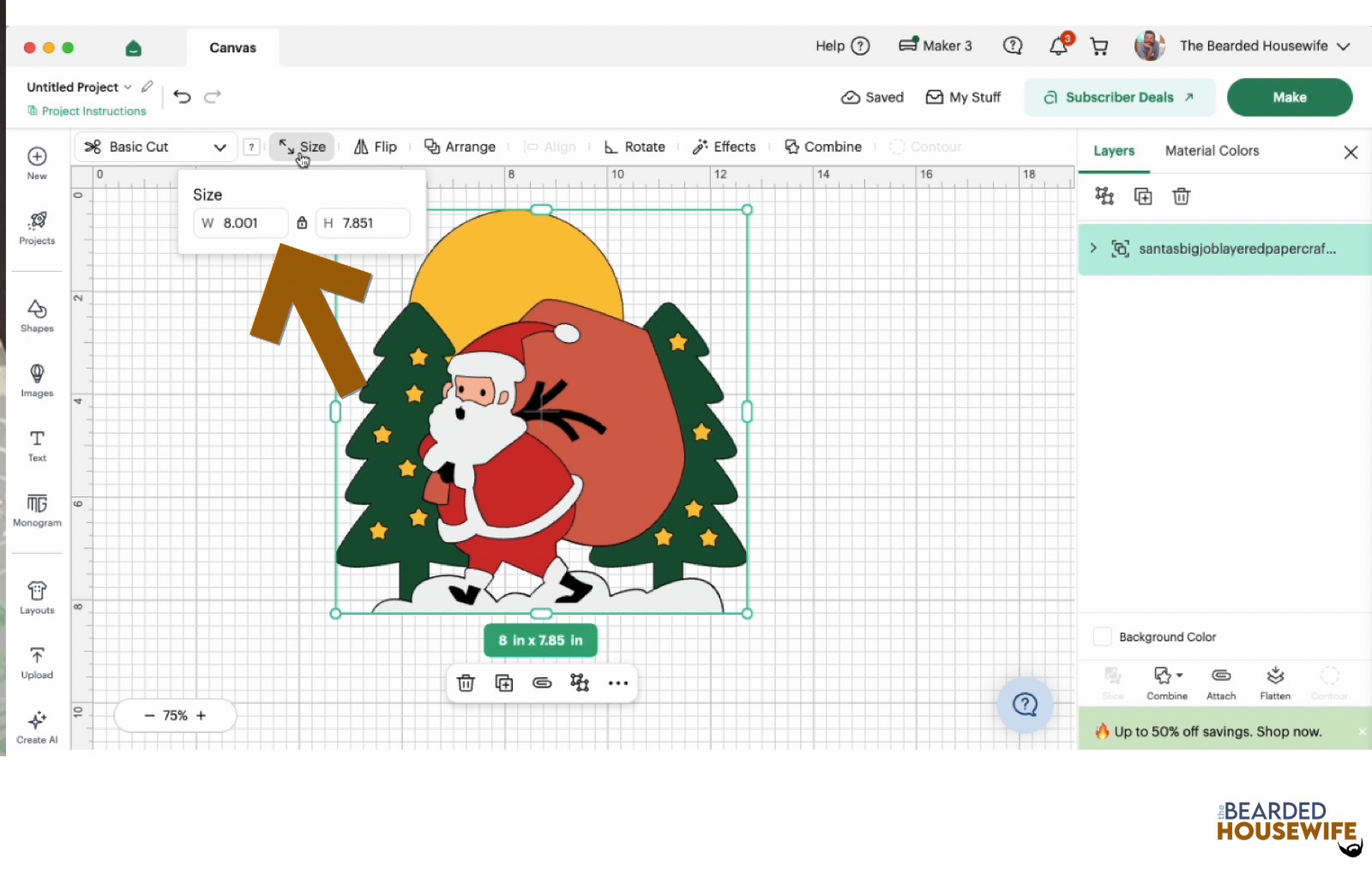This screenshot has height=872, width=1372.
Task: Zoom in with the plus control
Action: click(x=202, y=715)
